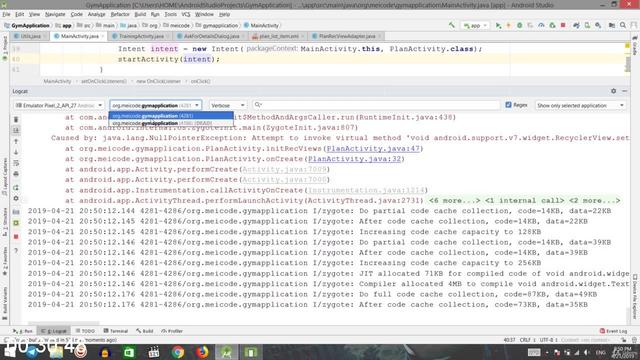Click the Make Project hammer icon

pos(451,25)
